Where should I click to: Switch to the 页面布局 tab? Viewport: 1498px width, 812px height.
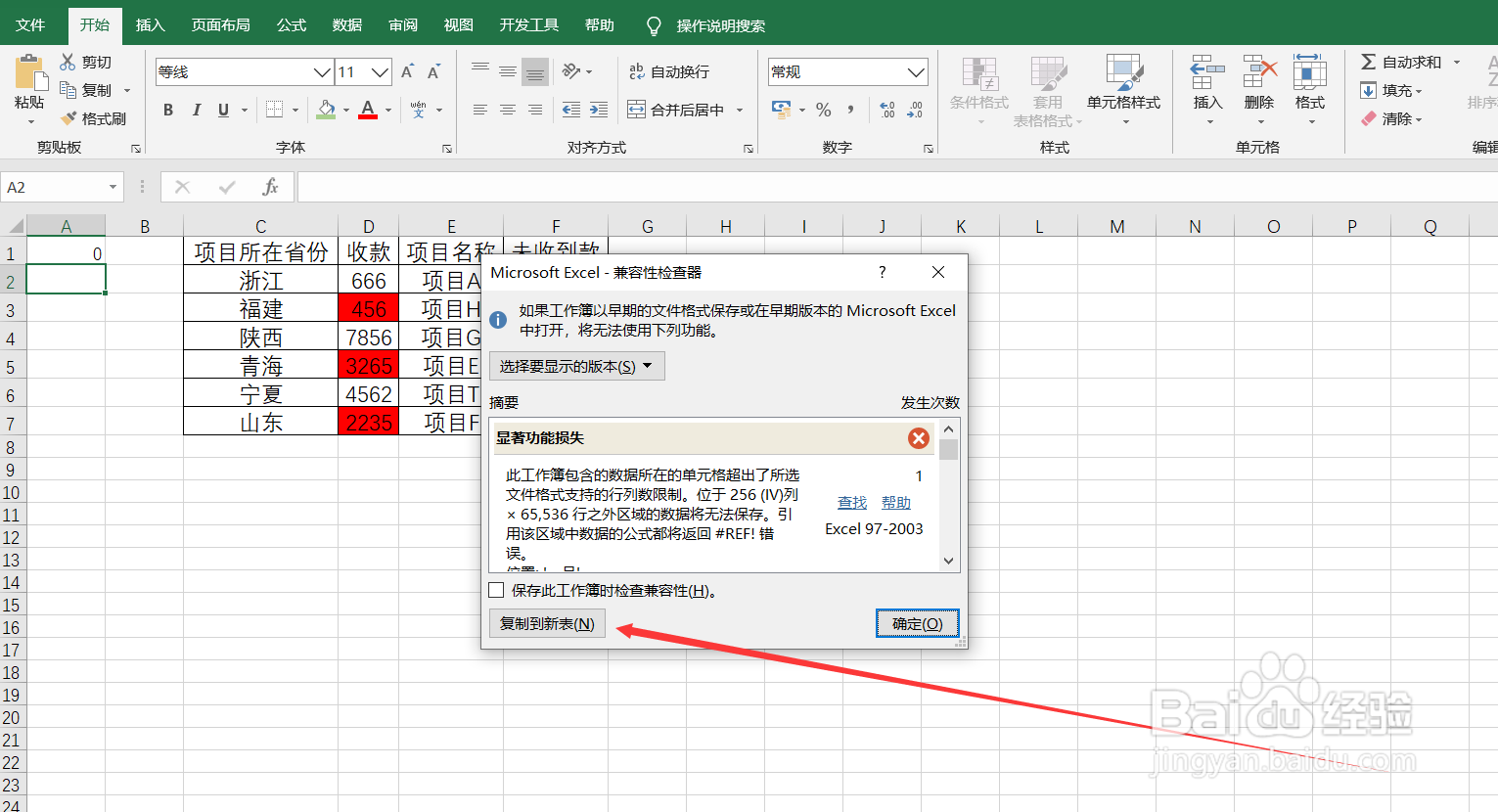click(x=220, y=24)
